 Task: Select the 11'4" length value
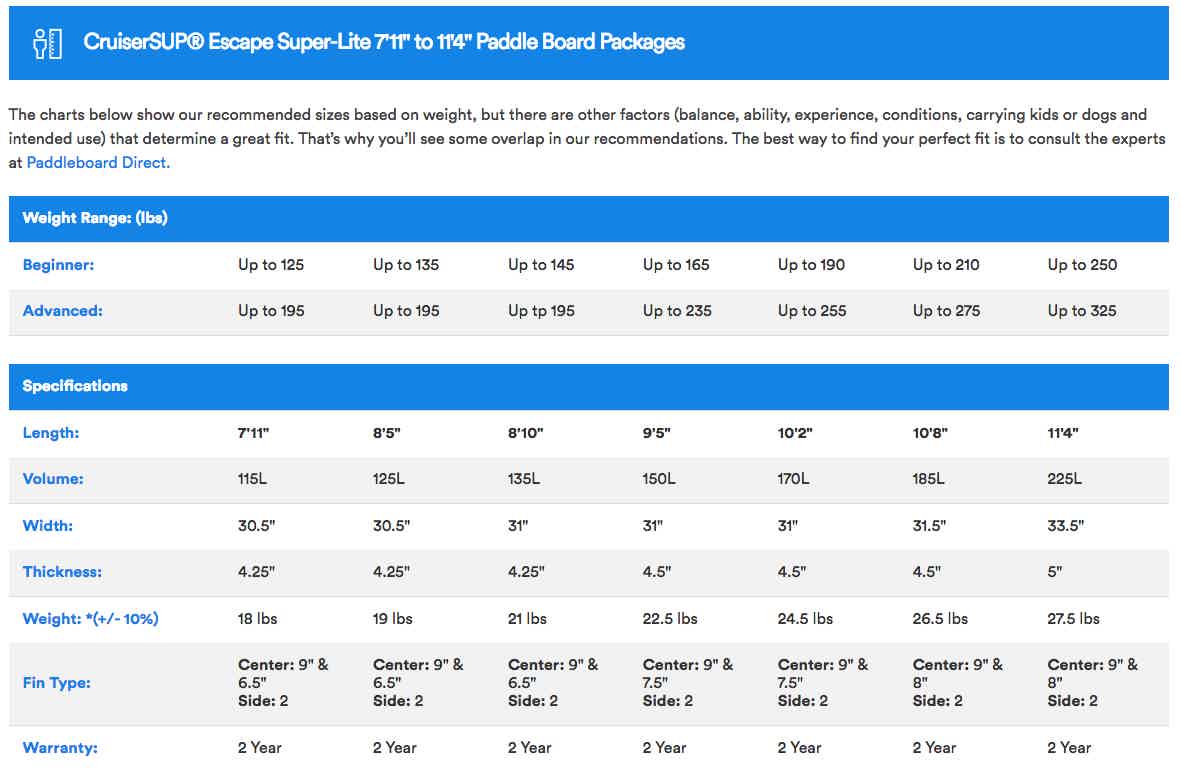click(1063, 433)
